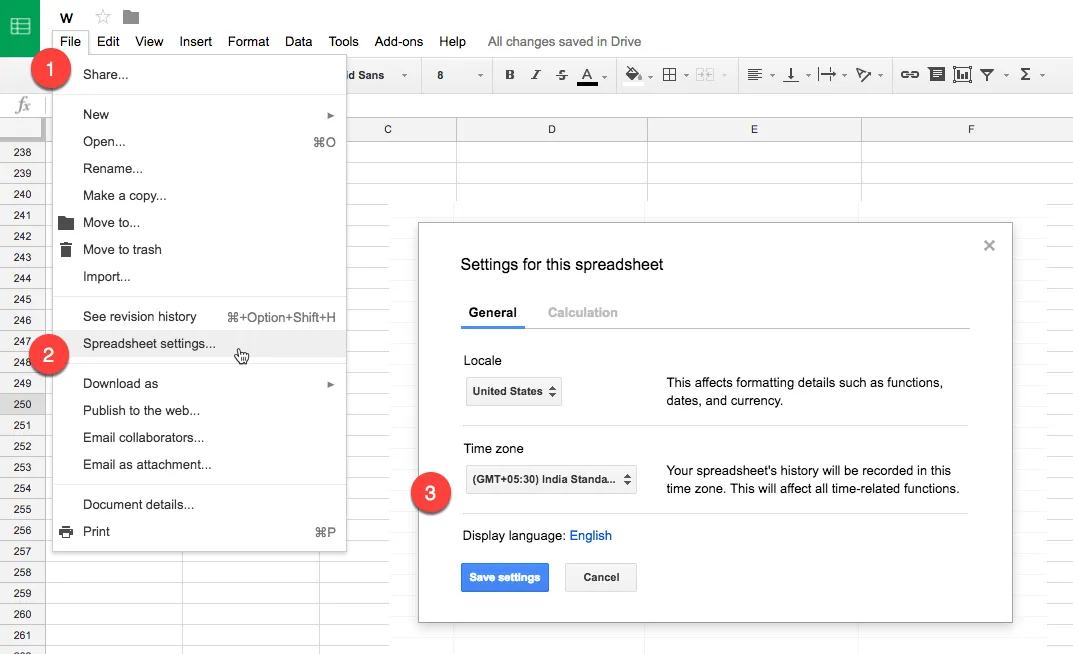The height and width of the screenshot is (654, 1073).
Task: Open the Download as submenu
Action: click(120, 383)
